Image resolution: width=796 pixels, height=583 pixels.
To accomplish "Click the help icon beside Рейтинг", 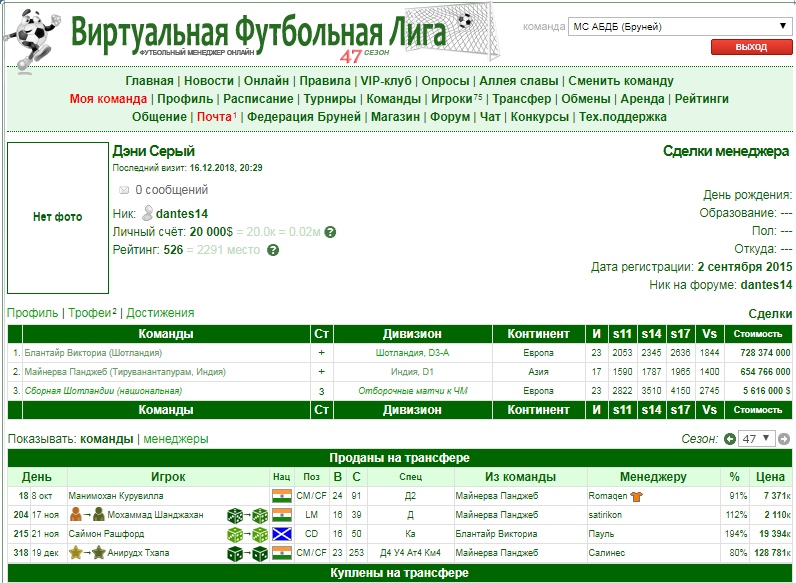I will pyautogui.click(x=272, y=250).
